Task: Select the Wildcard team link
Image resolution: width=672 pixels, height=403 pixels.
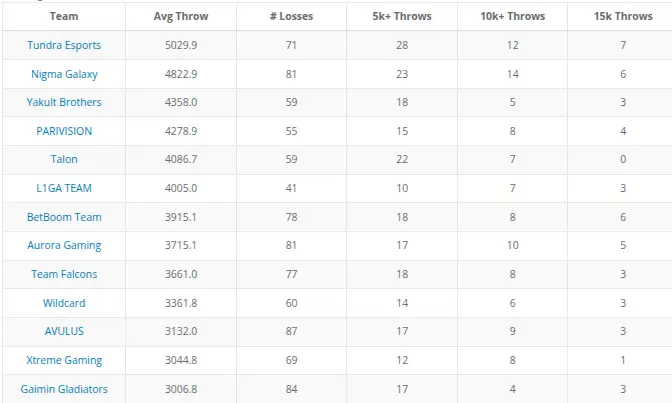Action: [x=64, y=303]
